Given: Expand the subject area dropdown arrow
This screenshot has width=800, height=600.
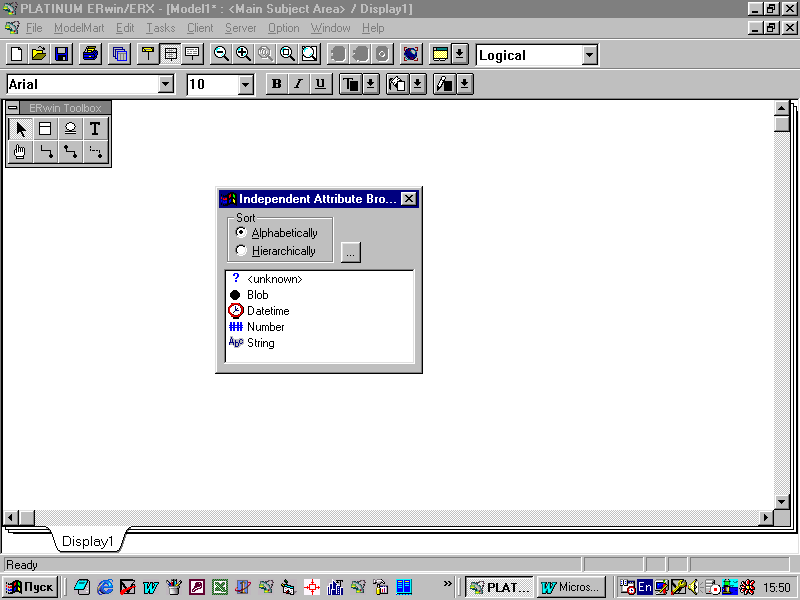Looking at the screenshot, I should click(x=460, y=54).
